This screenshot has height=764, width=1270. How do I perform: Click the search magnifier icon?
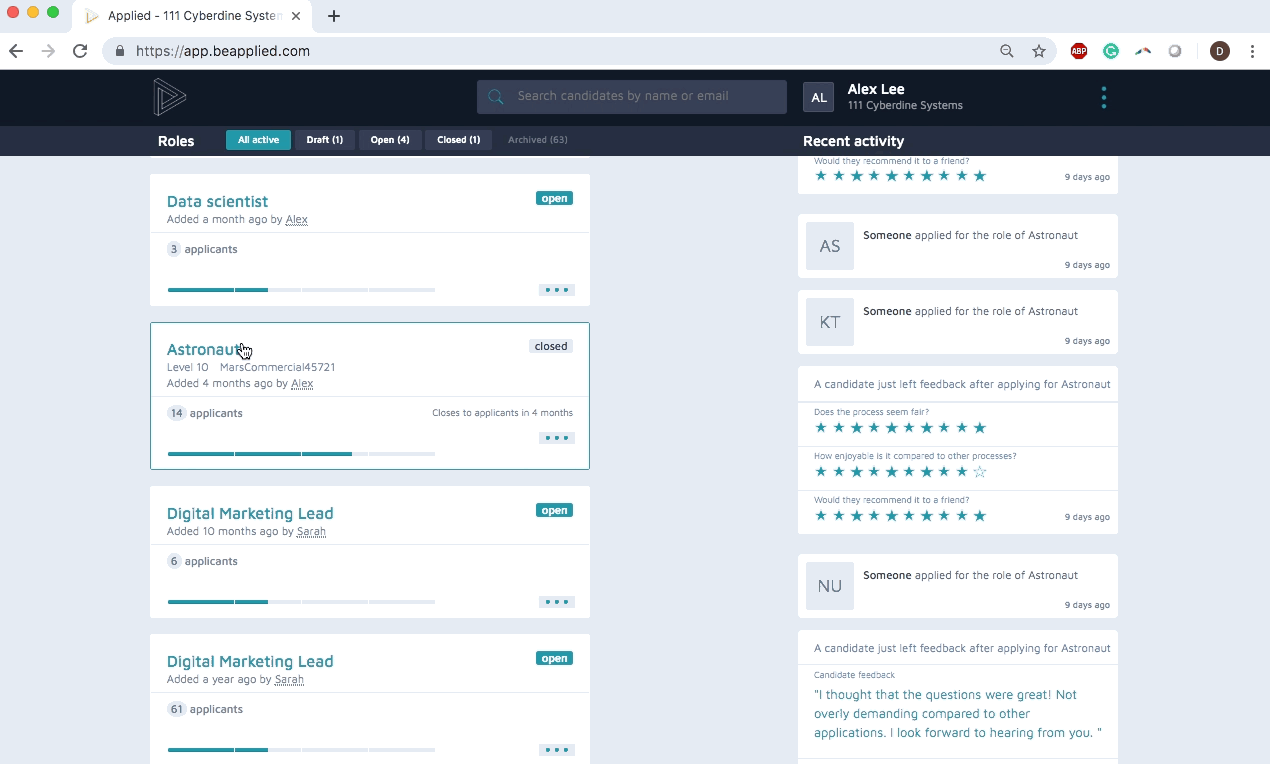click(x=496, y=97)
